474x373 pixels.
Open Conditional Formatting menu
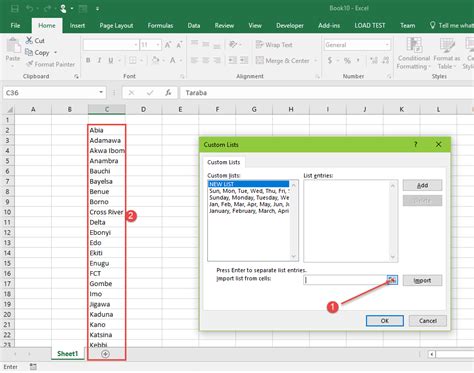point(413,53)
